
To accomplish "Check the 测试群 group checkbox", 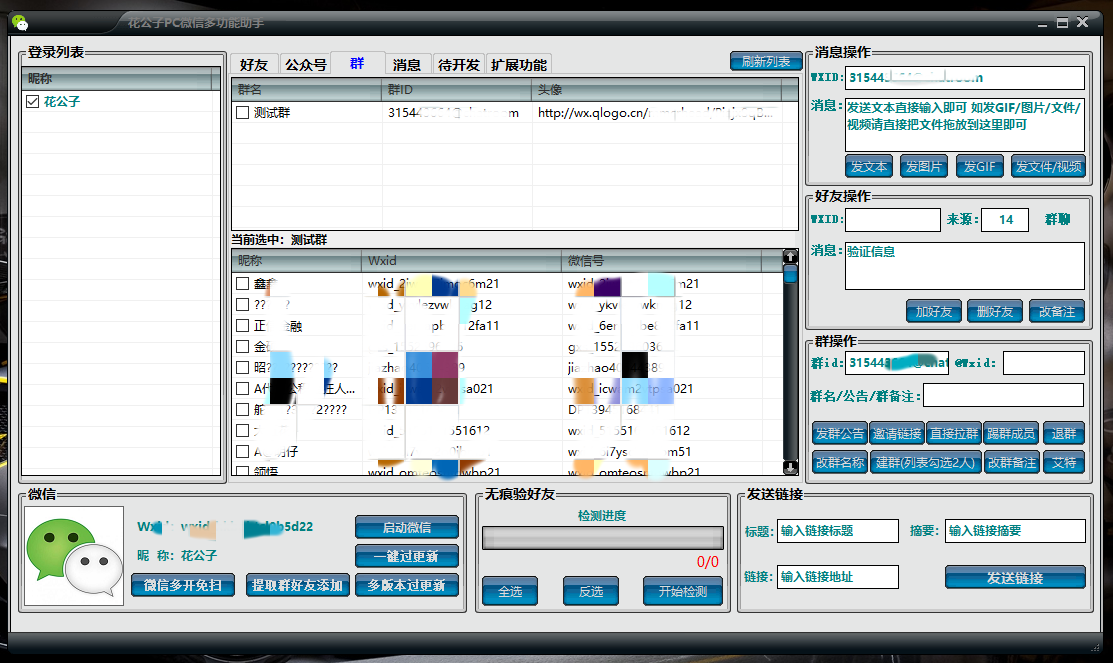I will [x=243, y=112].
